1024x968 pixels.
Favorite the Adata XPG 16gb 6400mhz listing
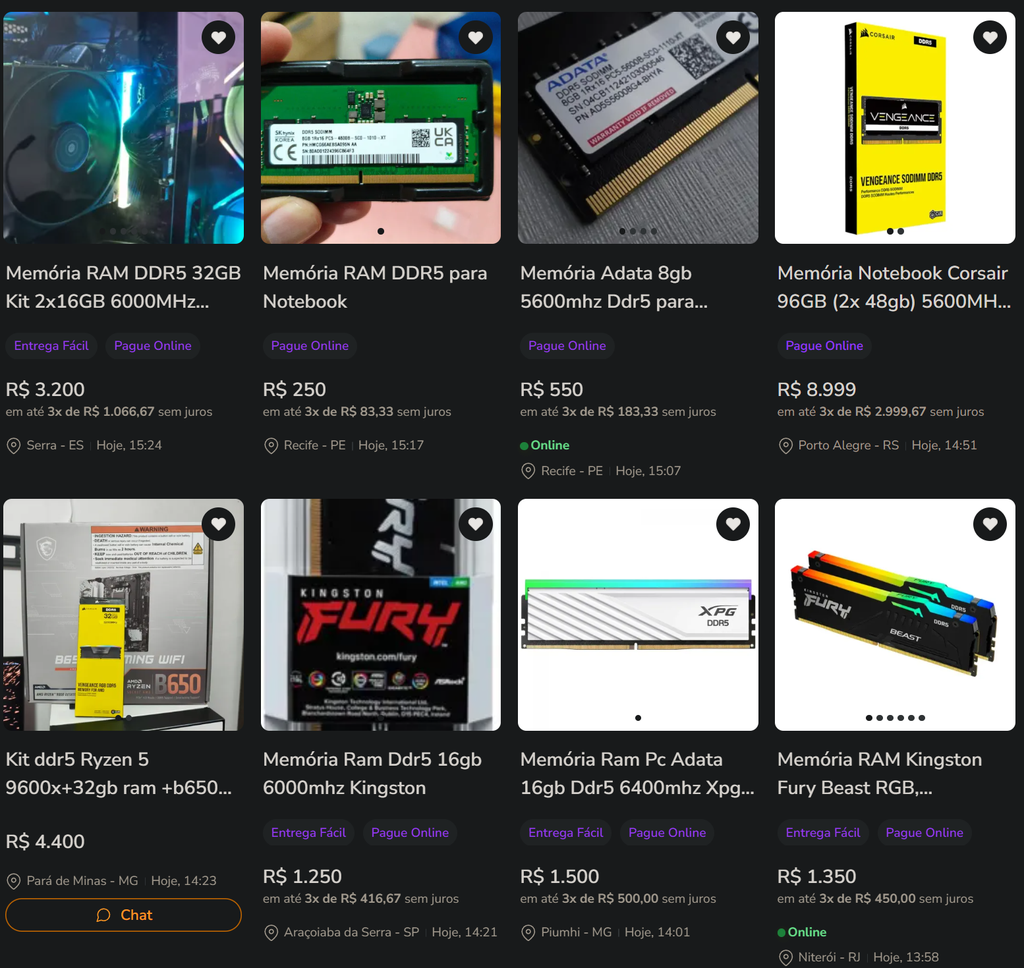pyautogui.click(x=733, y=524)
